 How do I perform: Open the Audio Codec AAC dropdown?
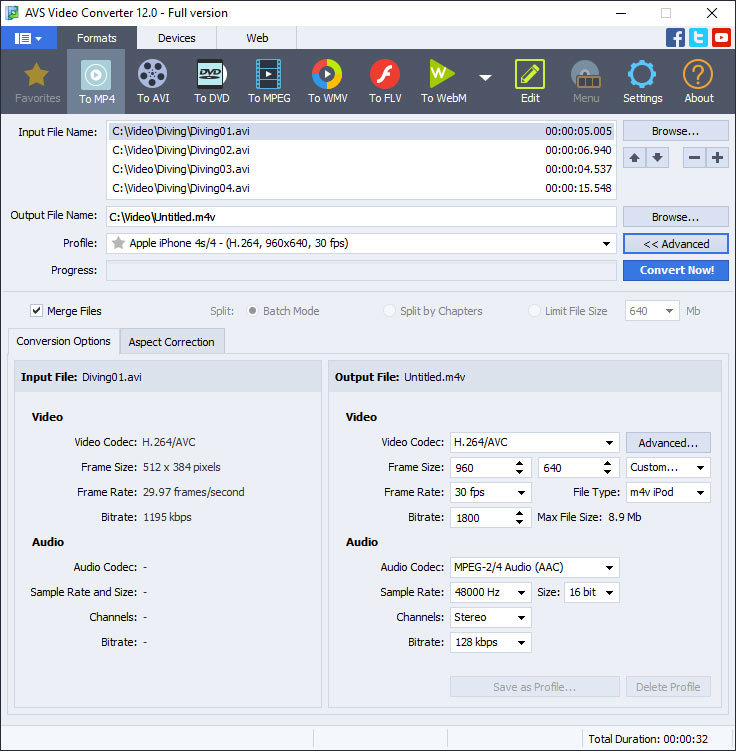pyautogui.click(x=534, y=568)
